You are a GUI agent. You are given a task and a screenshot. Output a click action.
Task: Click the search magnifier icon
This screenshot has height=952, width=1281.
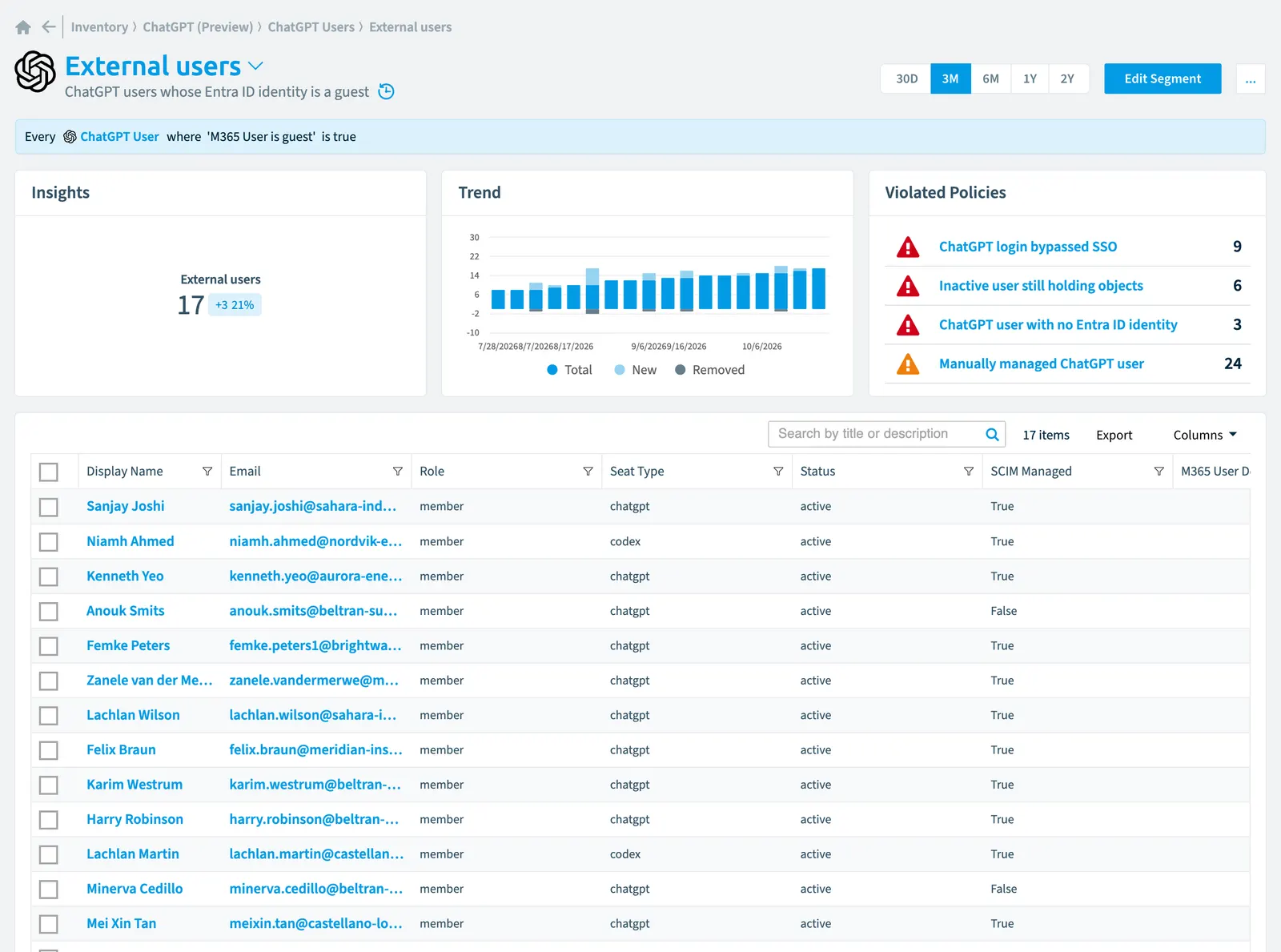[992, 434]
